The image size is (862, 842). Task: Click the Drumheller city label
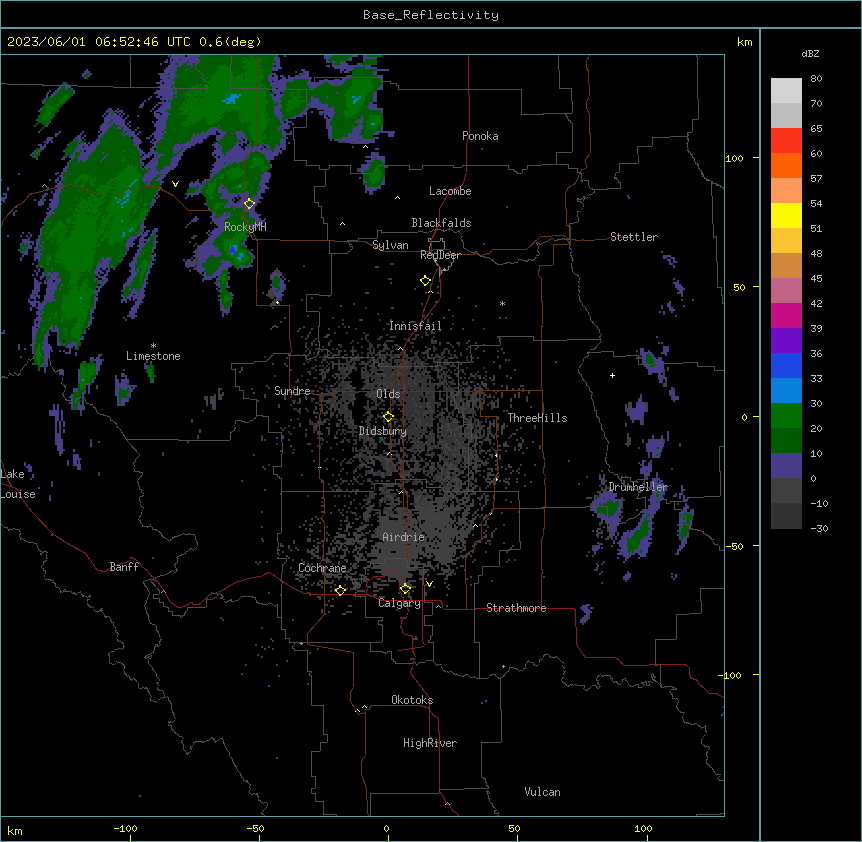(x=638, y=487)
